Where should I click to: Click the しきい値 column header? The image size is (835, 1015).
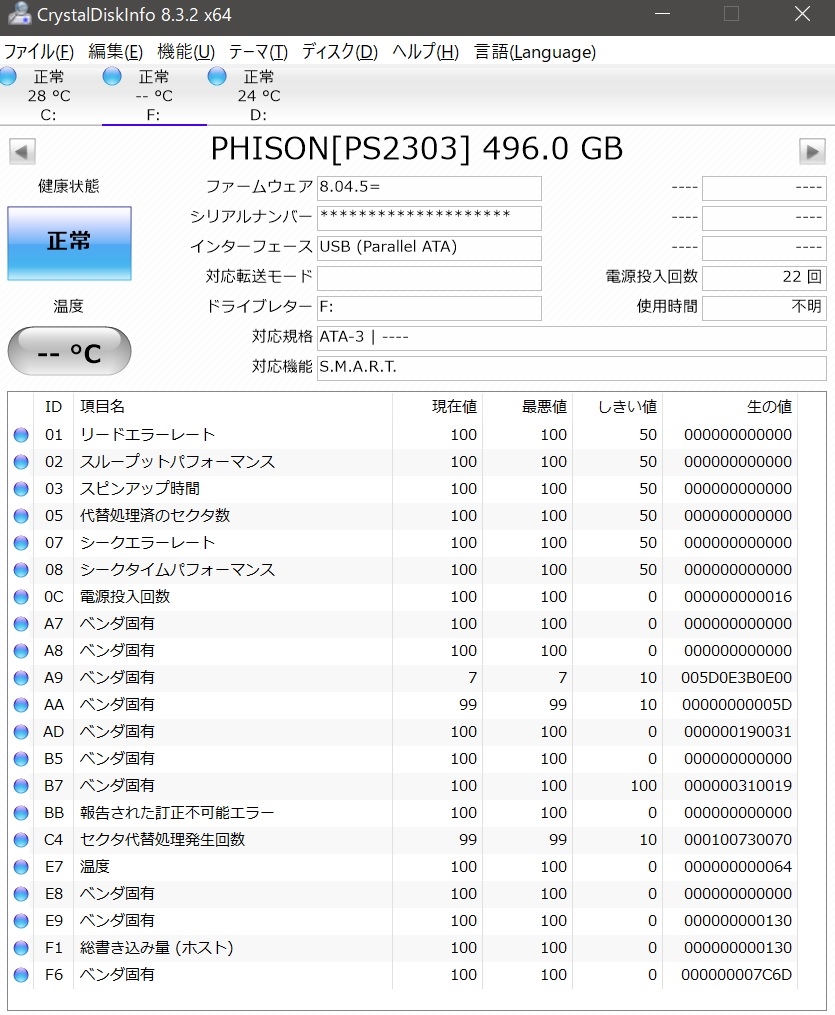click(x=618, y=407)
